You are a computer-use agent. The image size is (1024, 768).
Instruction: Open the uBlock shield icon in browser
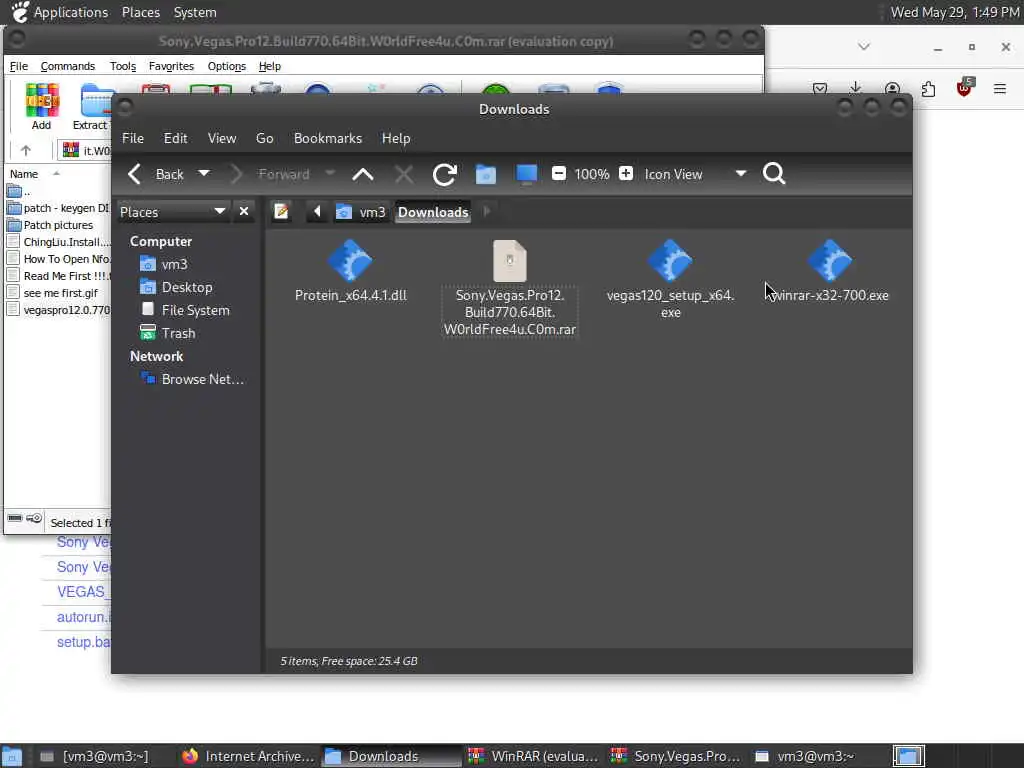[964, 88]
